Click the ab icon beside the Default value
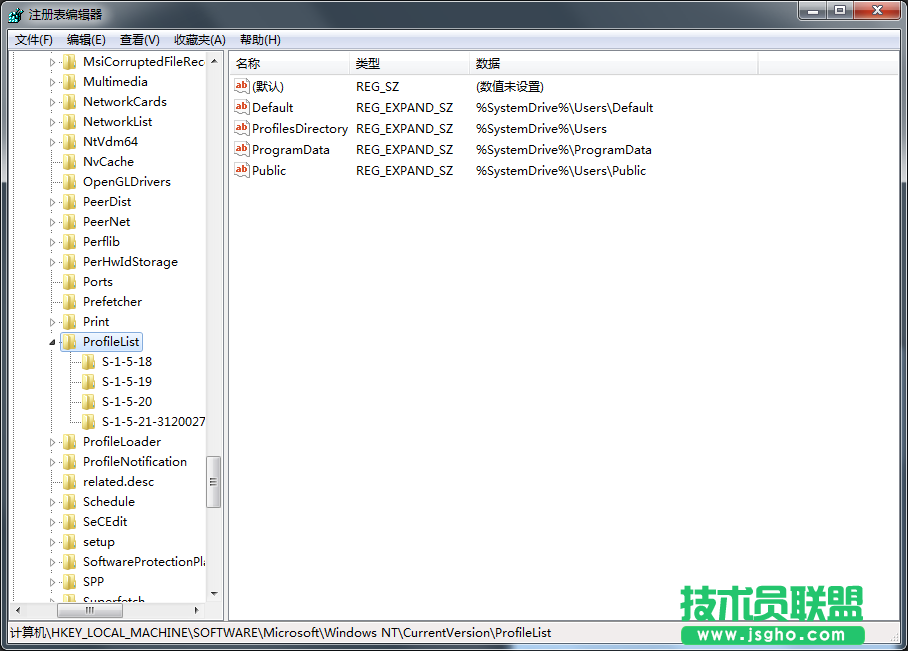 pos(241,107)
